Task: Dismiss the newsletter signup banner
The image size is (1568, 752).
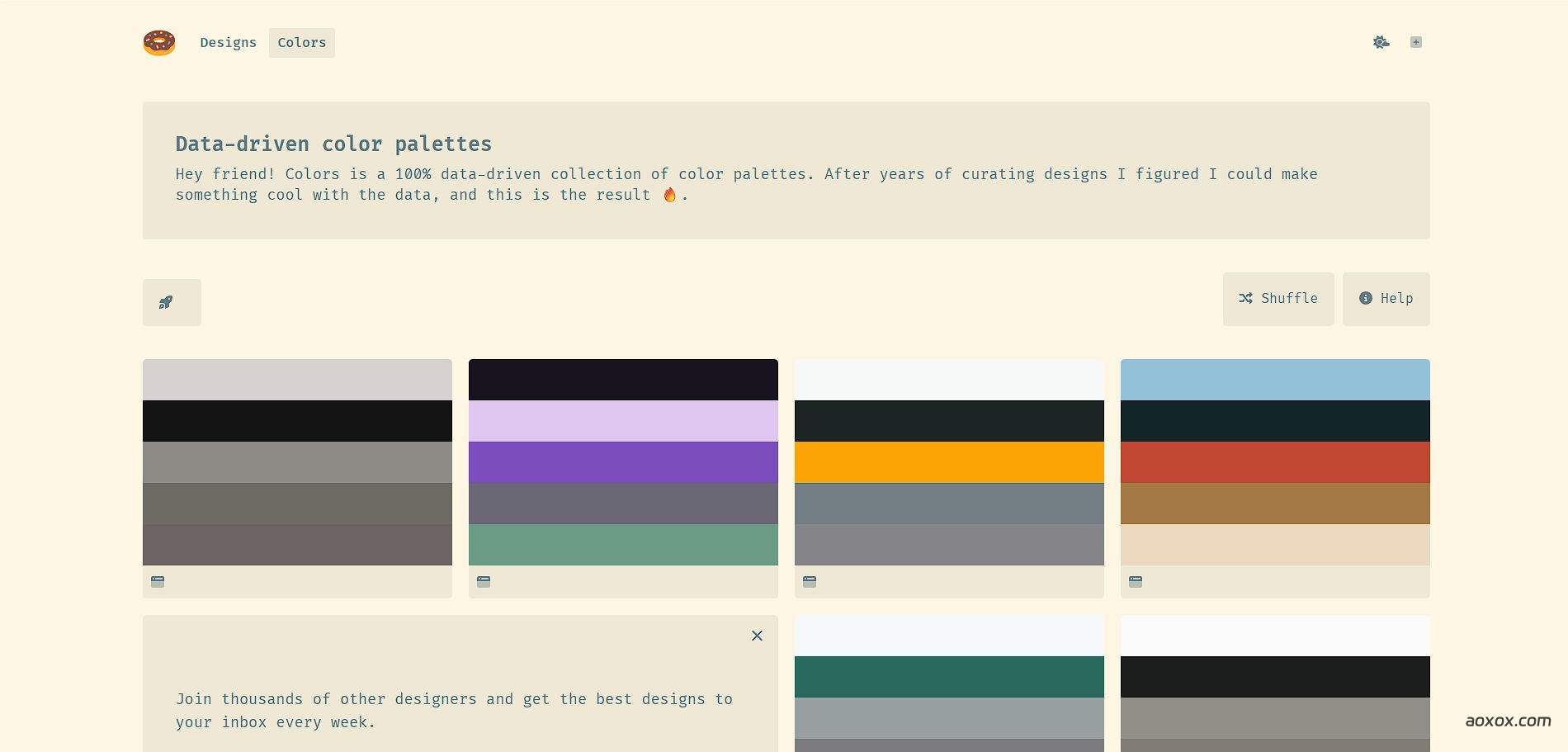Action: pyautogui.click(x=757, y=636)
